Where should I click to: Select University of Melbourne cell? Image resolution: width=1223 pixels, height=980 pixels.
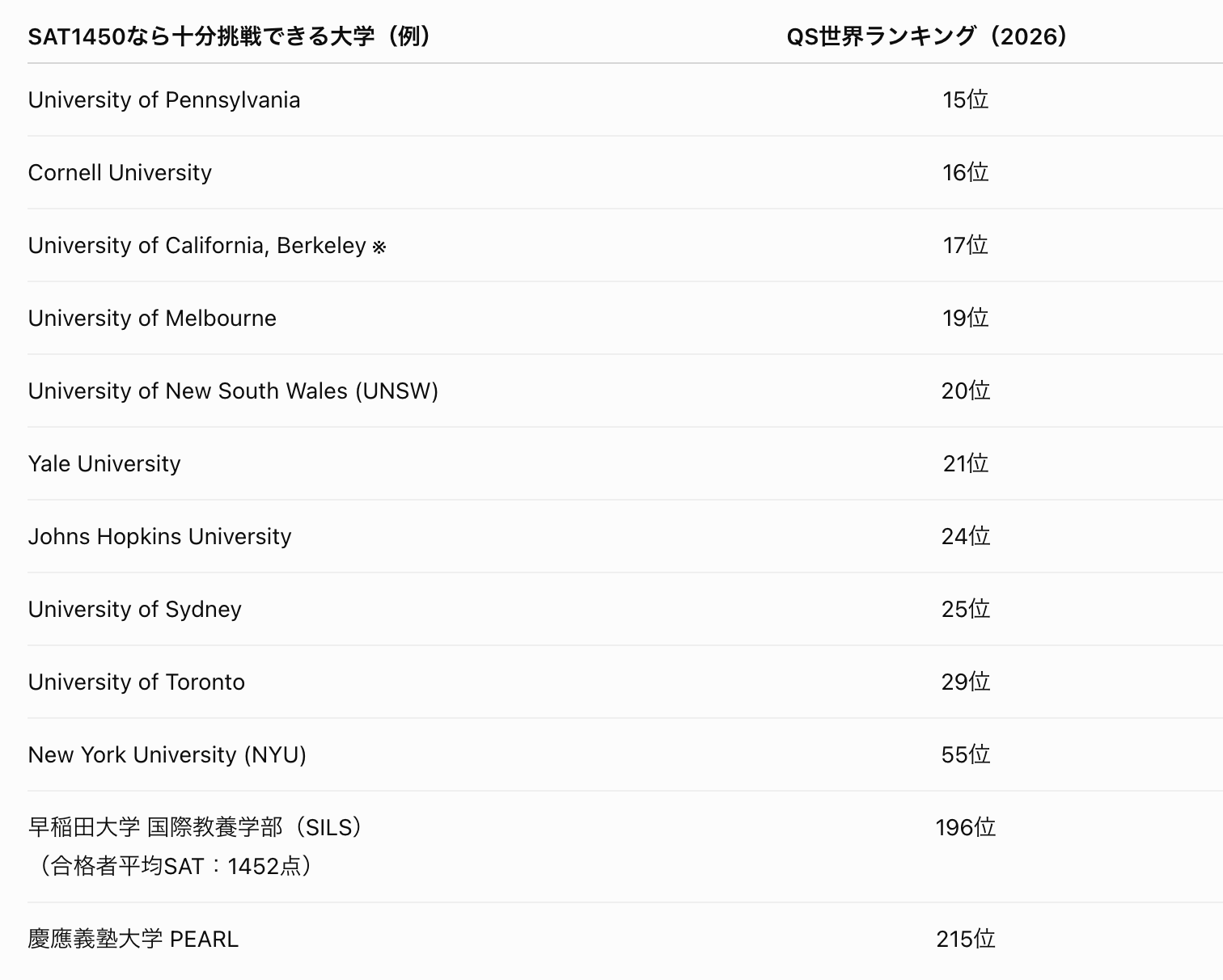(x=152, y=318)
